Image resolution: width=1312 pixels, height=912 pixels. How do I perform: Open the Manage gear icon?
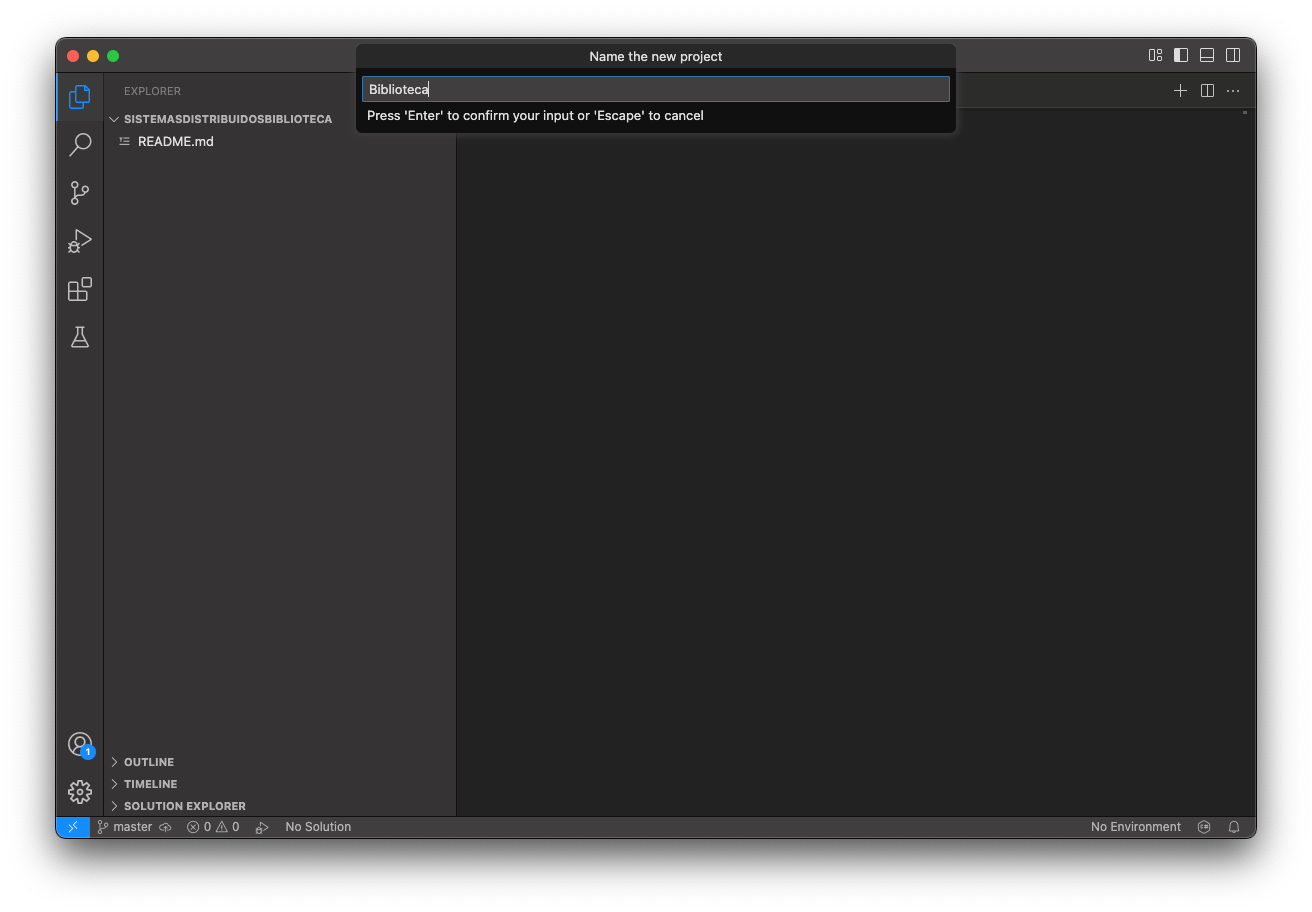80,792
